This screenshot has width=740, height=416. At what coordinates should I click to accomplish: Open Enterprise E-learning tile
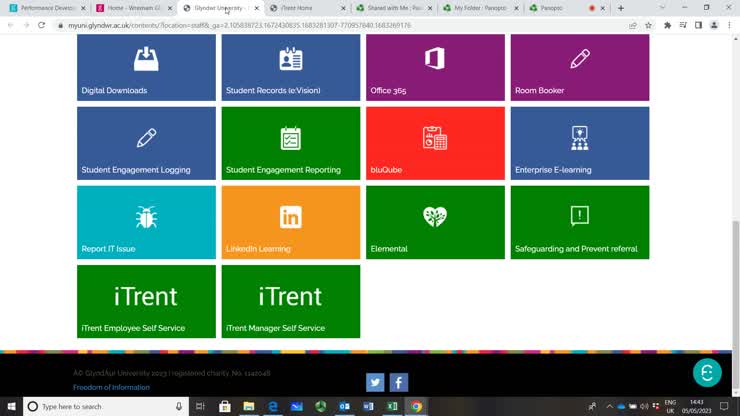(x=580, y=143)
